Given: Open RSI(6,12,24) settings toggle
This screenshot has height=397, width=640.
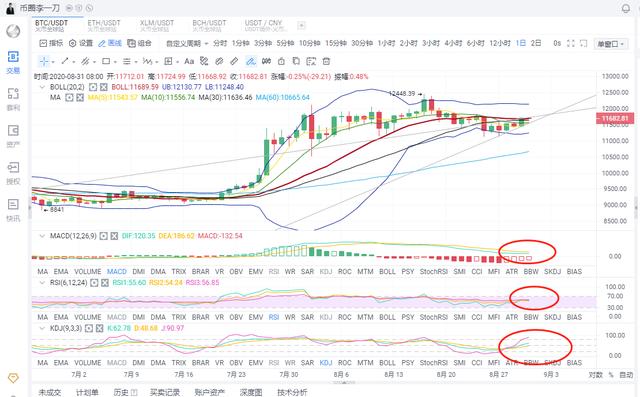Looking at the screenshot, I should point(94,282).
